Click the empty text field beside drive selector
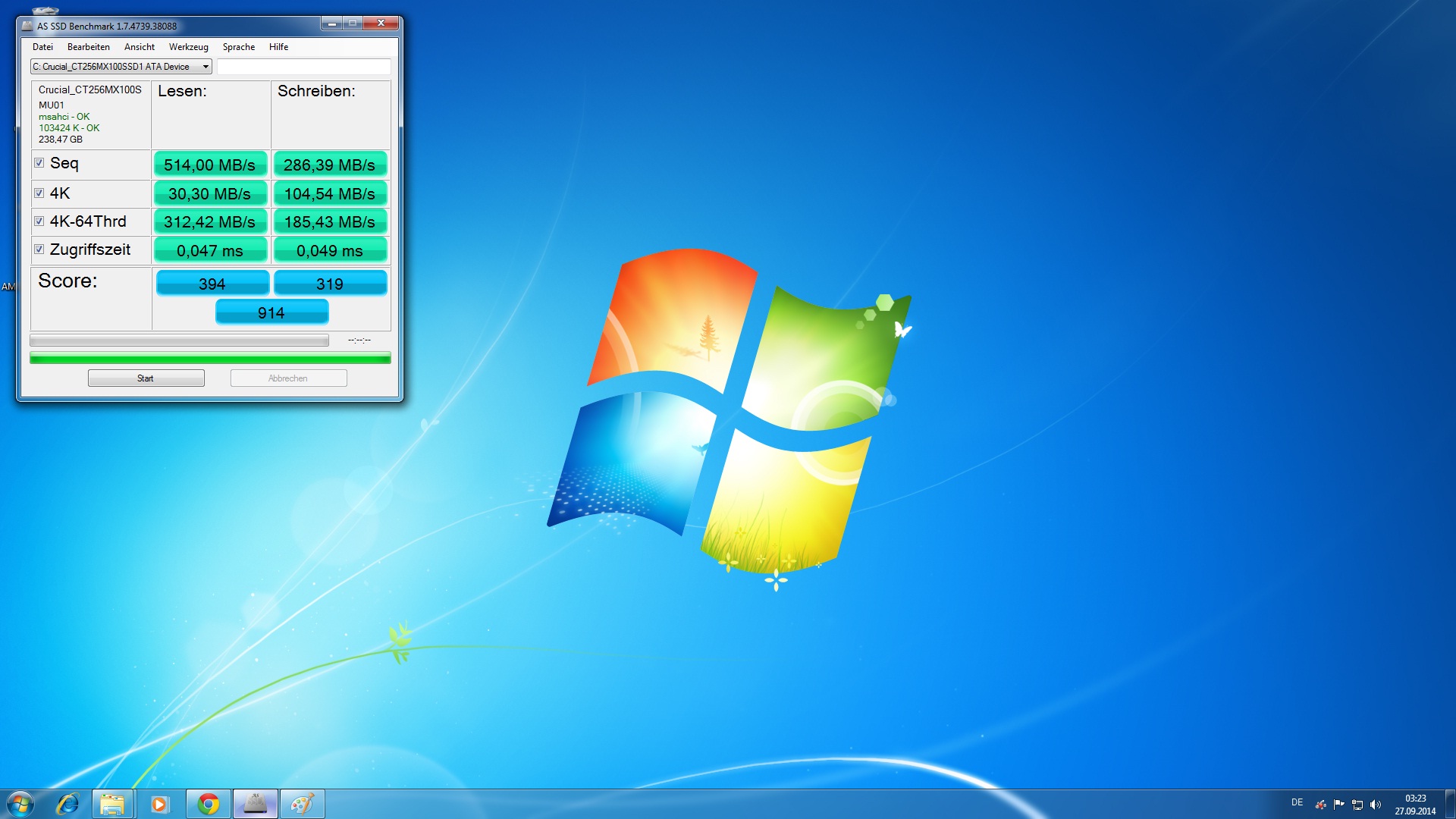 coord(303,67)
